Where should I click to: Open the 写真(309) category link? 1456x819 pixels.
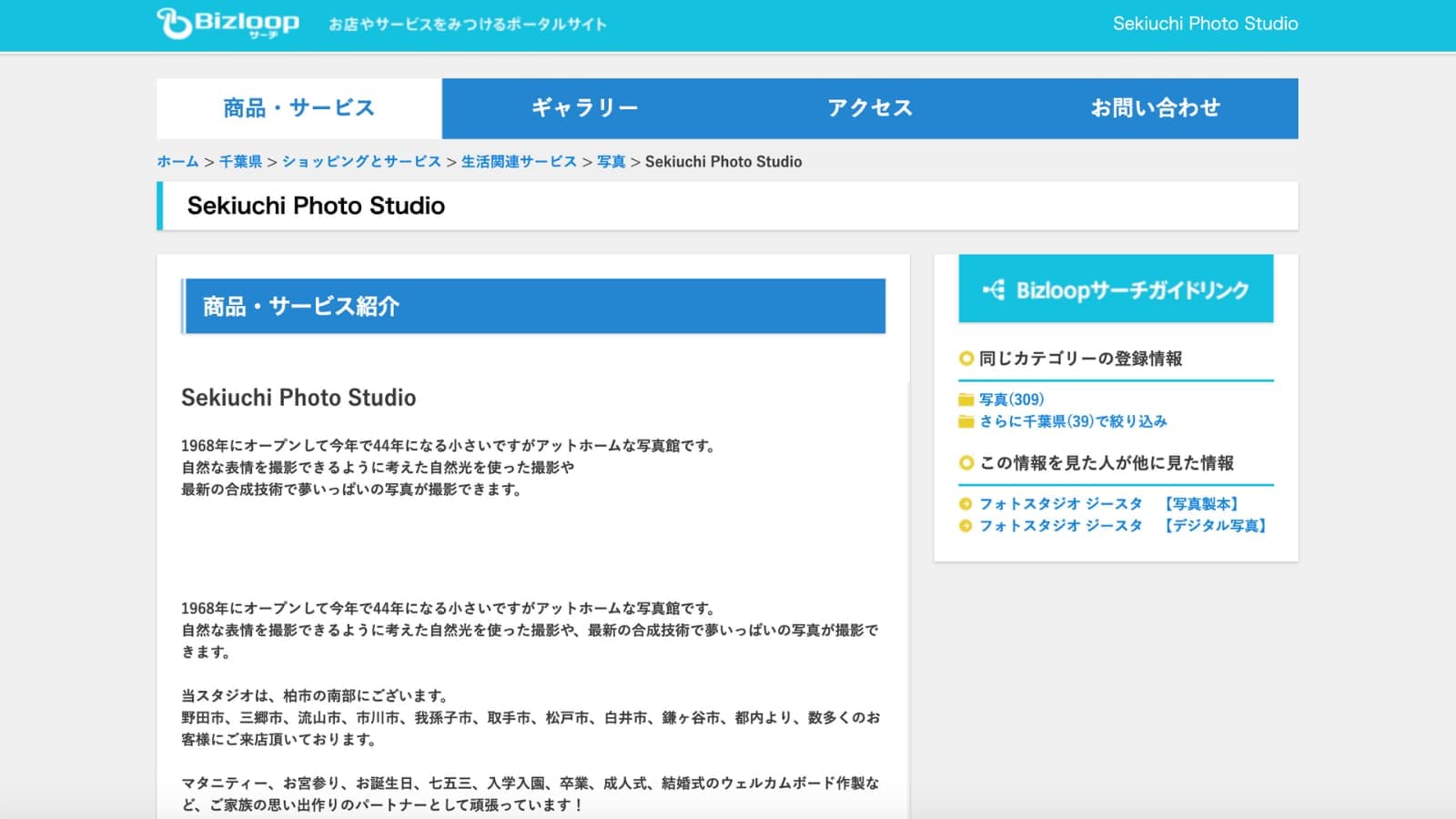[x=1011, y=399]
